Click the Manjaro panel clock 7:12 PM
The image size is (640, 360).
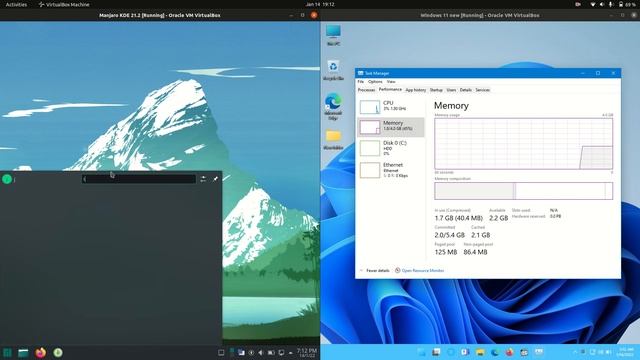(x=307, y=352)
